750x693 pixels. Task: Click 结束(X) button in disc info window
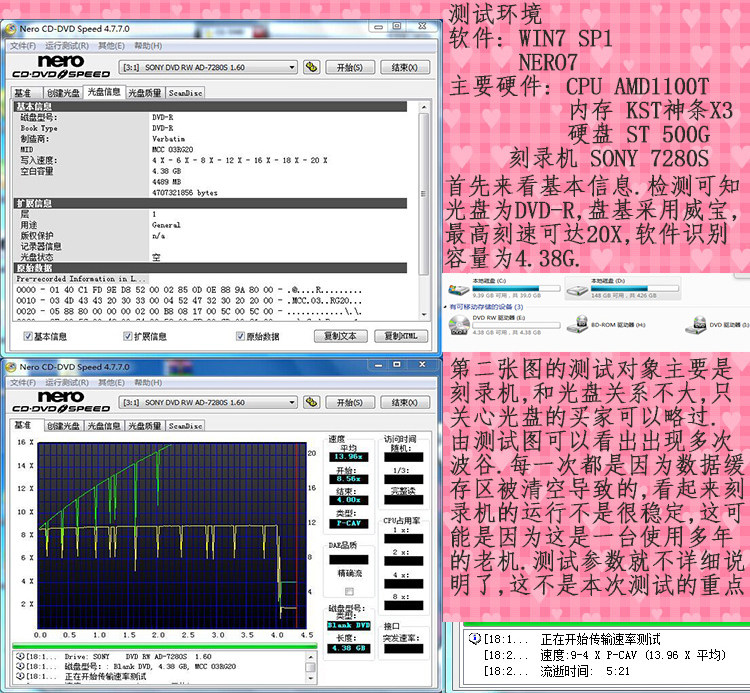405,67
